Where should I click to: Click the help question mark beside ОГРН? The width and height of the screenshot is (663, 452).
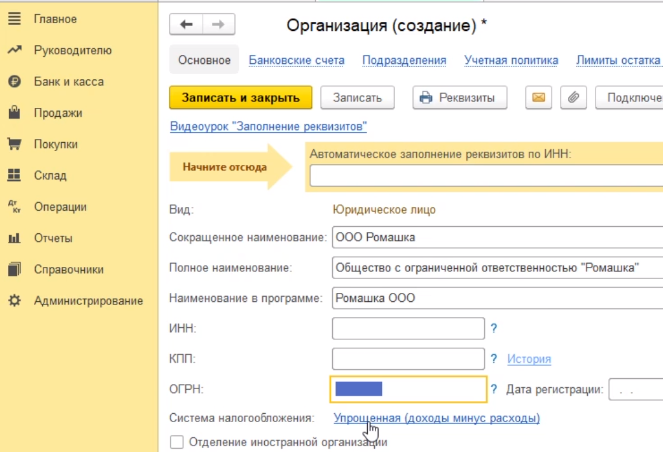coord(494,389)
